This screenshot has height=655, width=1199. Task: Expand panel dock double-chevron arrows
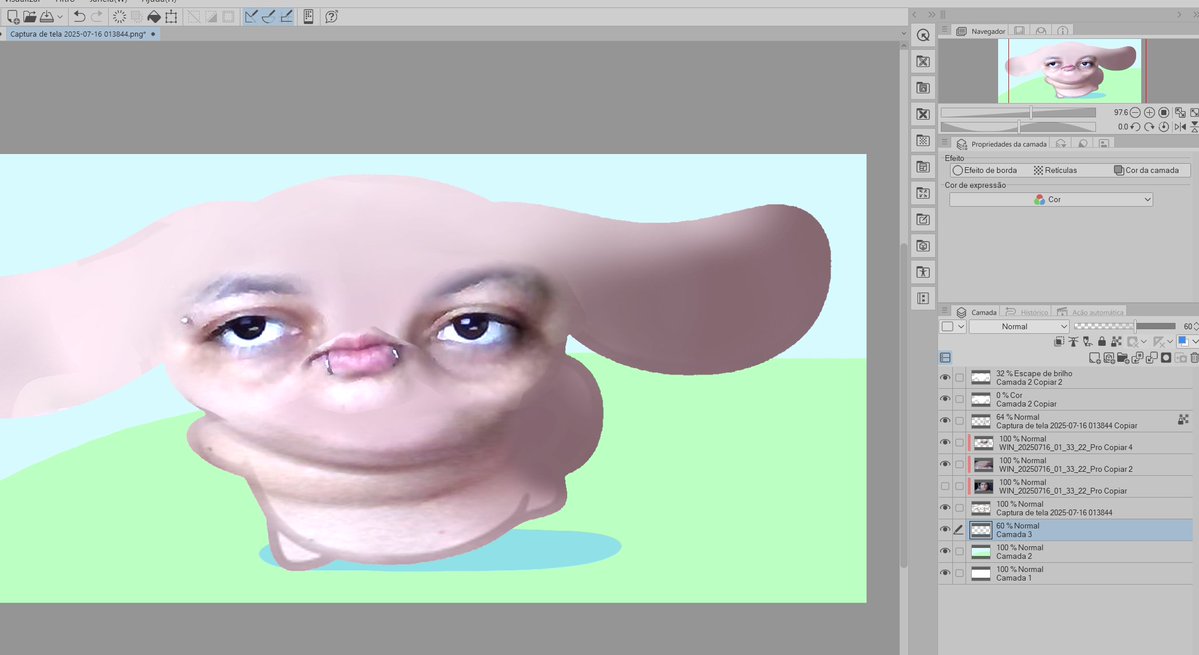coord(931,15)
